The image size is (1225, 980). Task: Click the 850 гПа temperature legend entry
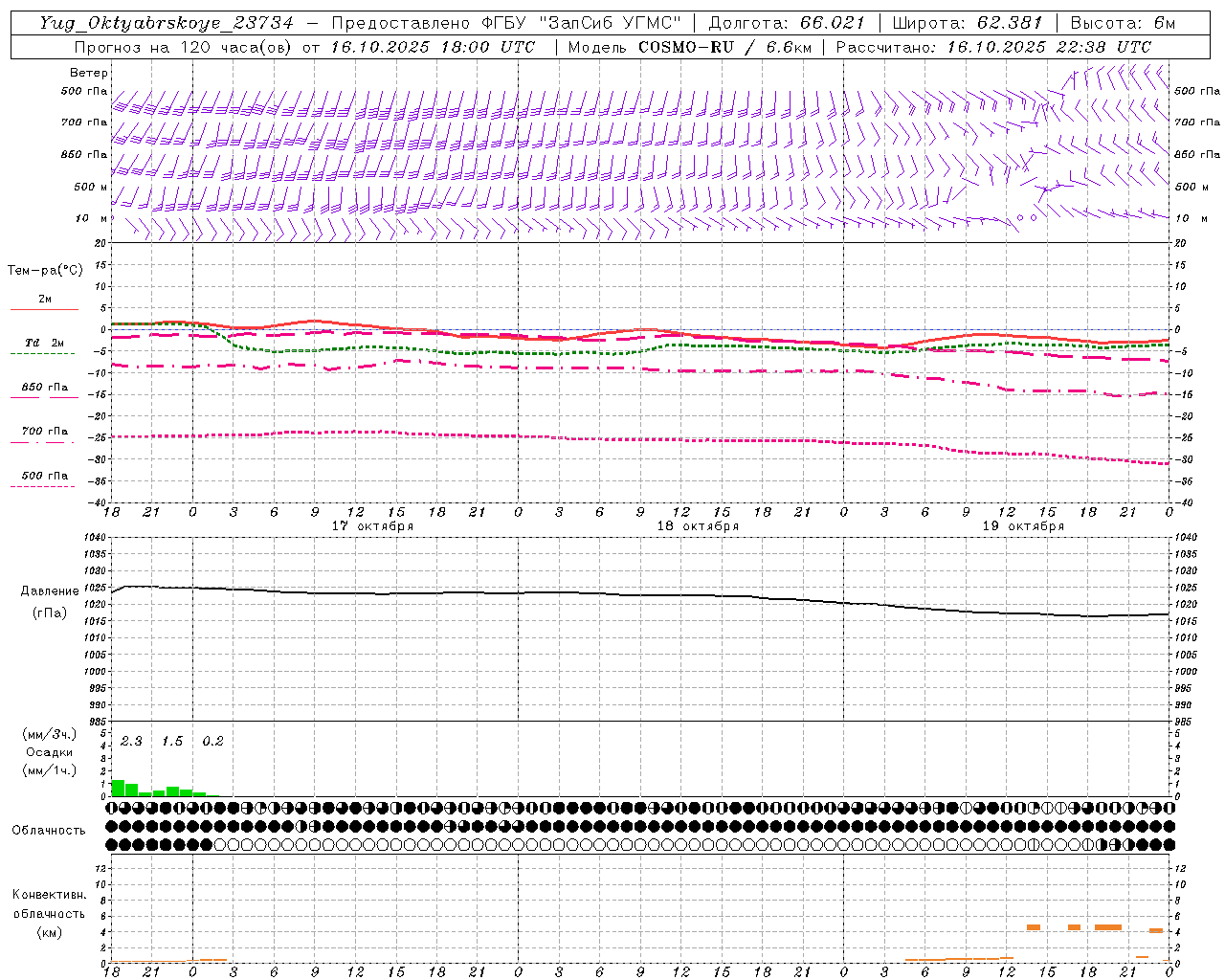tap(44, 388)
